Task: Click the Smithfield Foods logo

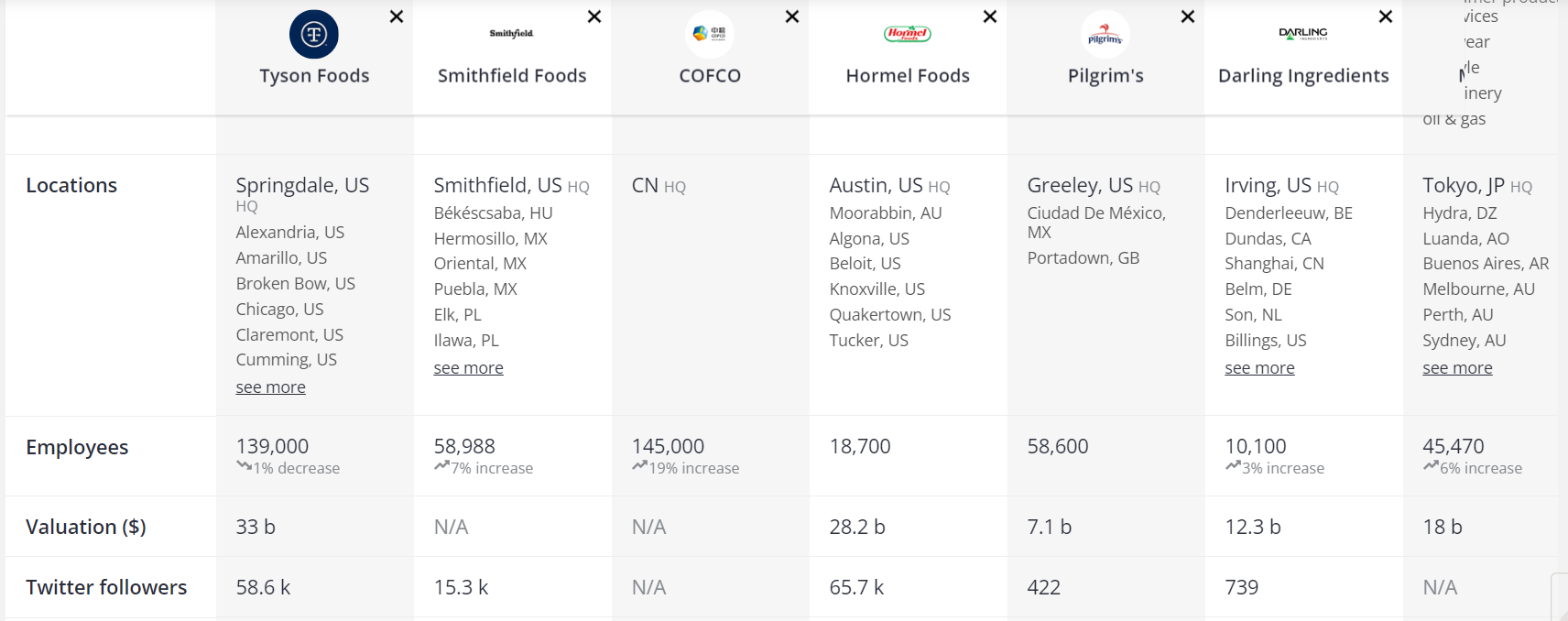Action: 511,34
